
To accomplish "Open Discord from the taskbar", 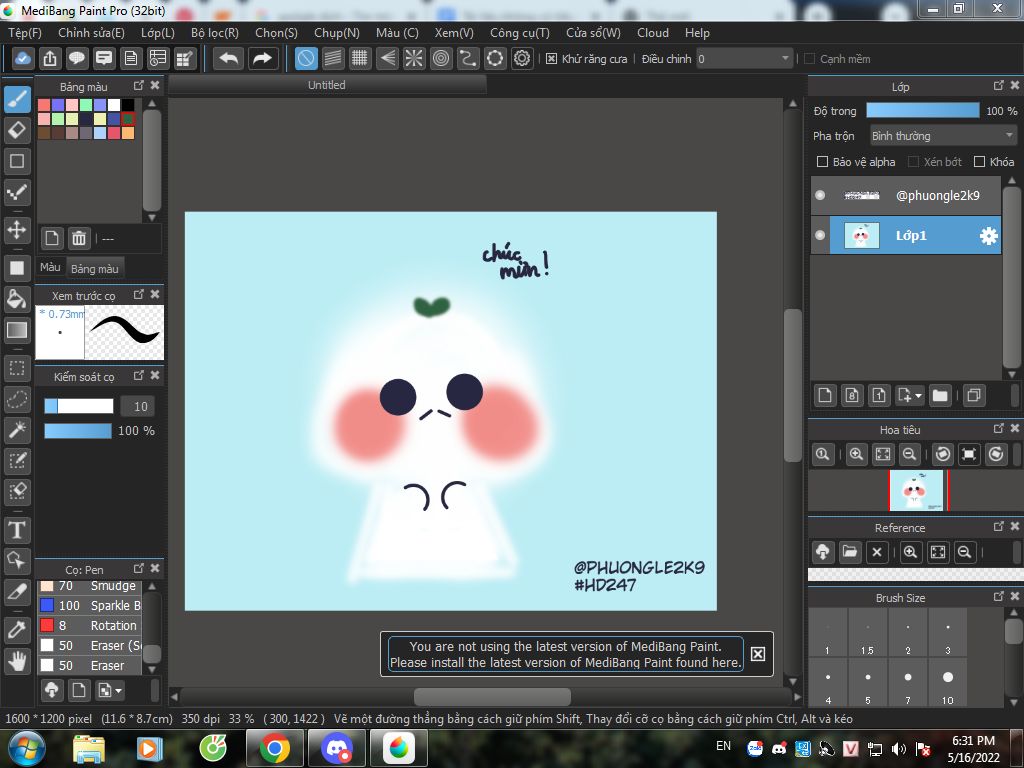I will point(336,748).
